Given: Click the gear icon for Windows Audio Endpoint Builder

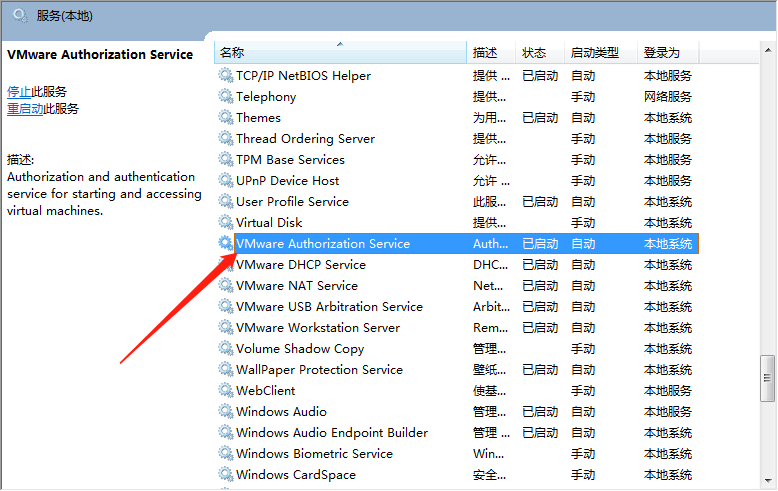Looking at the screenshot, I should [x=226, y=432].
